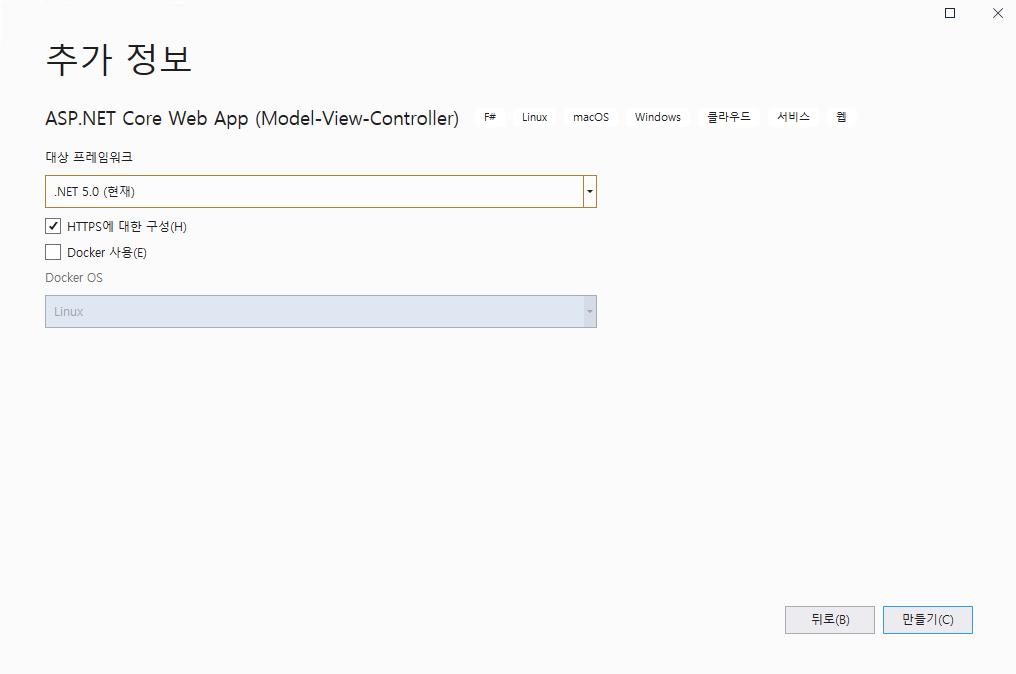Select the 웹 project type tag
Screen dimensions: 1016x674
pos(841,117)
